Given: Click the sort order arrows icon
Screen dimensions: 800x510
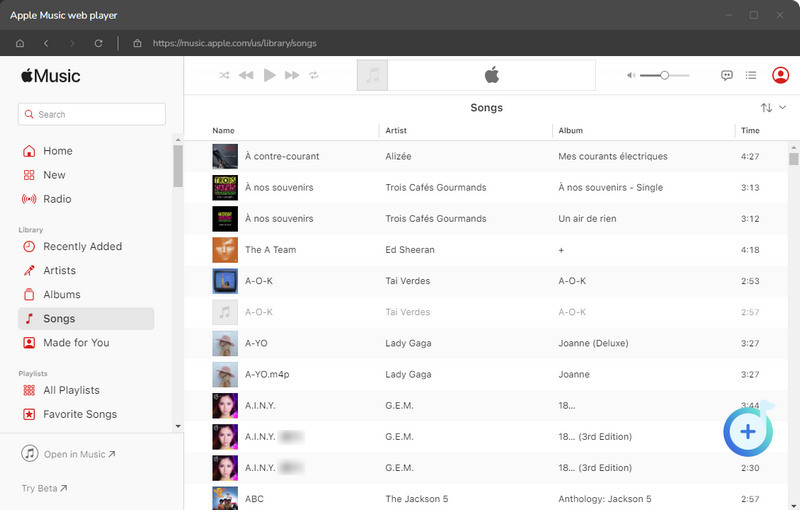Looking at the screenshot, I should coord(766,108).
